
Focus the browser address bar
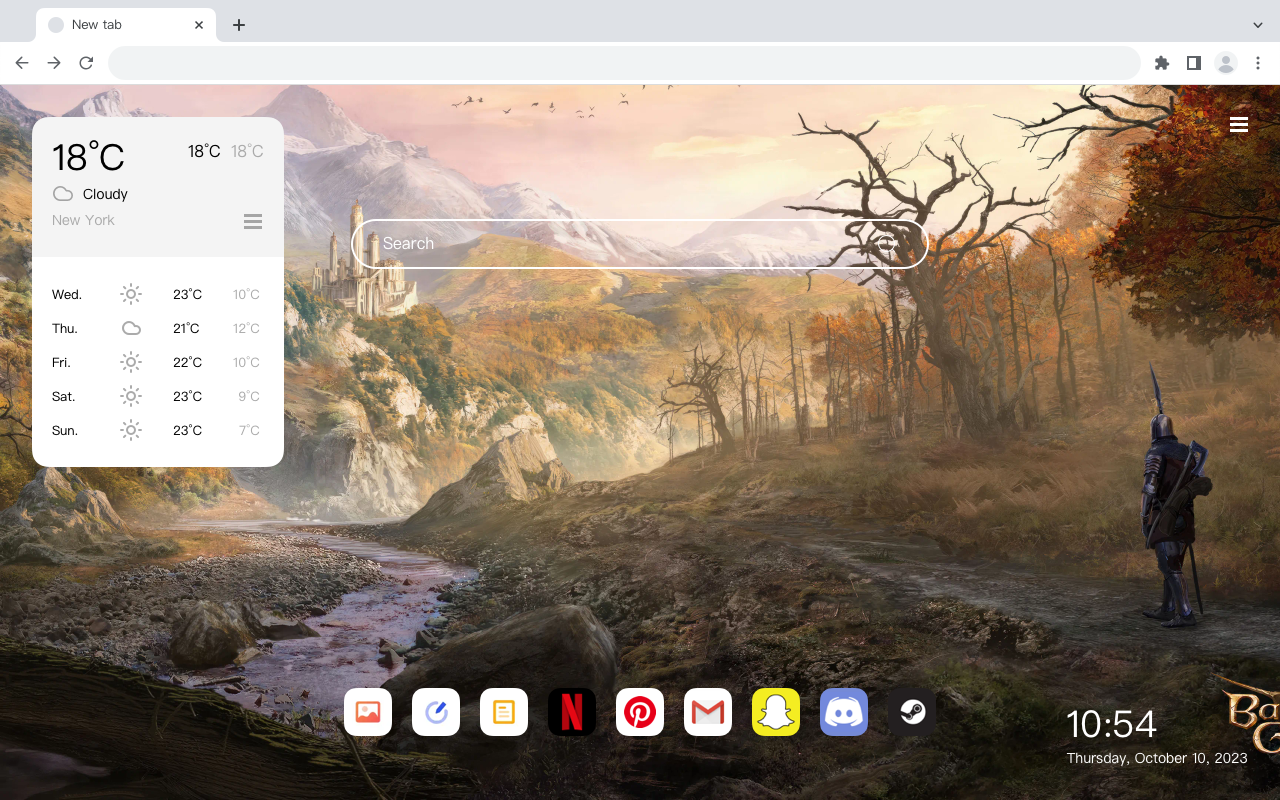point(624,63)
